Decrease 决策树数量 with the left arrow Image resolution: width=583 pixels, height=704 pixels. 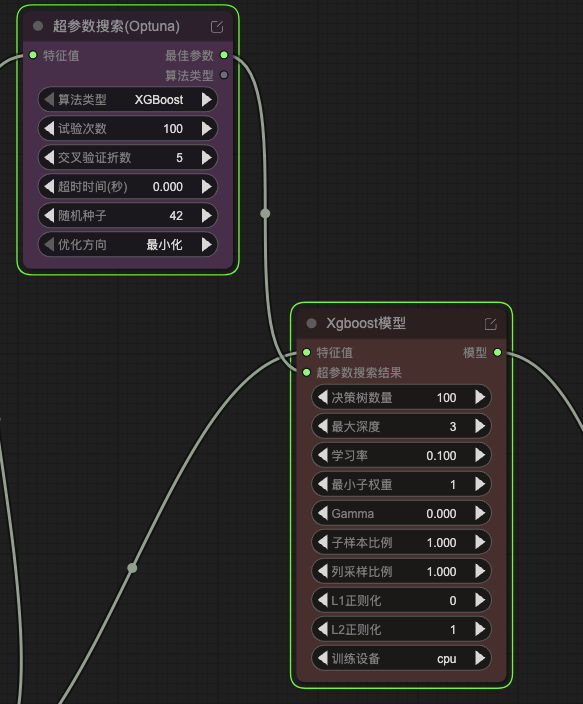pos(322,397)
